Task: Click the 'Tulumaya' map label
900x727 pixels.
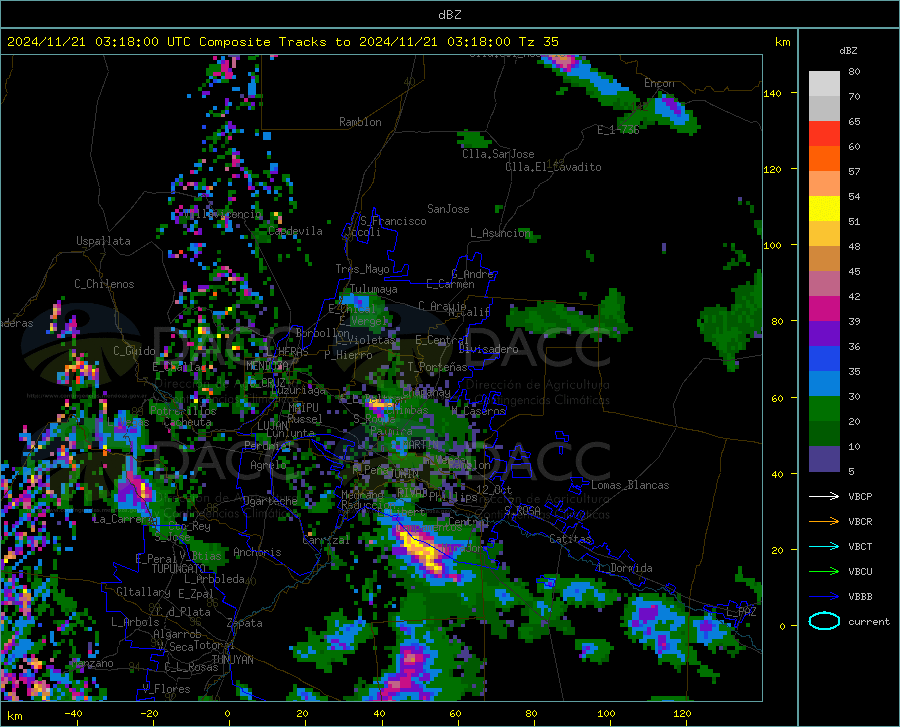Action: (373, 289)
